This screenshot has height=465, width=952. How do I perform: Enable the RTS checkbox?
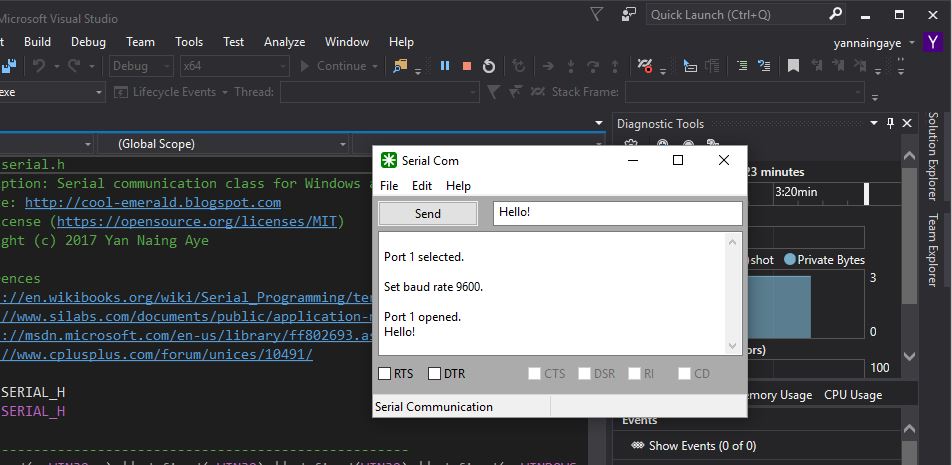[x=384, y=374]
